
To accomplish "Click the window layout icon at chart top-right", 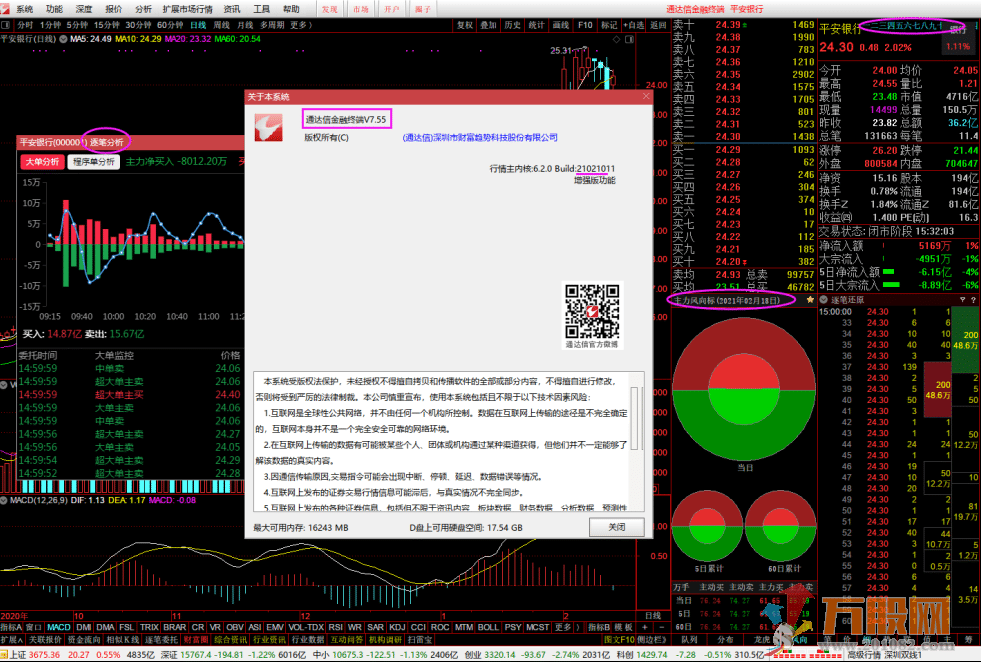I will pyautogui.click(x=629, y=39).
